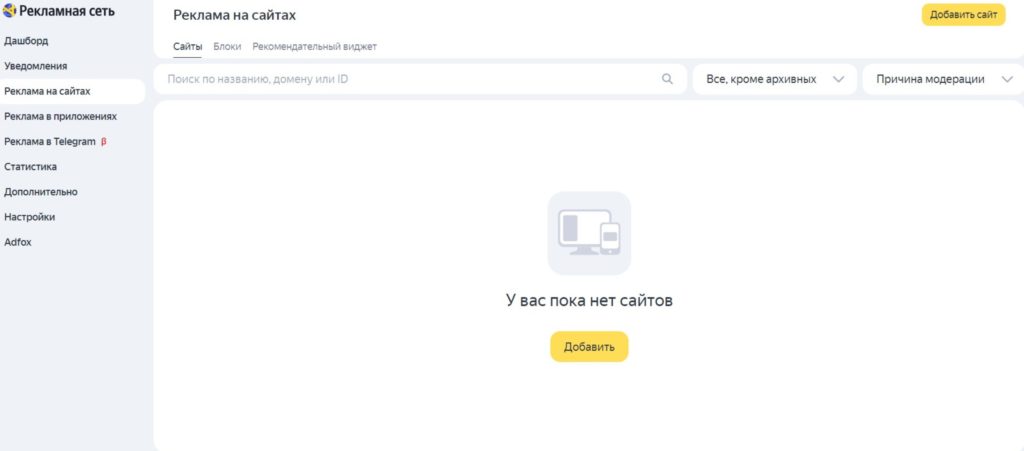The height and width of the screenshot is (451, 1024).
Task: Click the Рекламная сеть title text
Action: pos(67,11)
